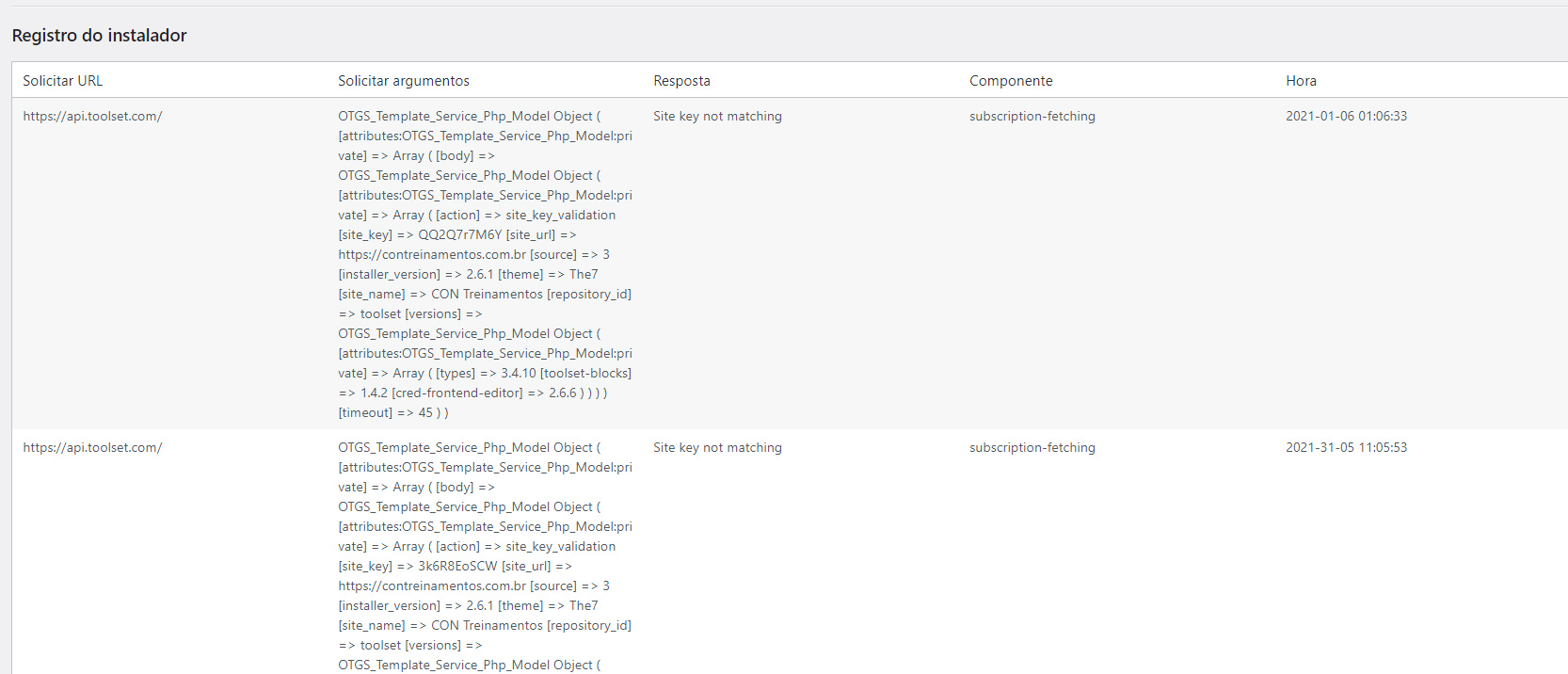
Task: Click the 'Solicitar URL' column header
Action: click(63, 81)
